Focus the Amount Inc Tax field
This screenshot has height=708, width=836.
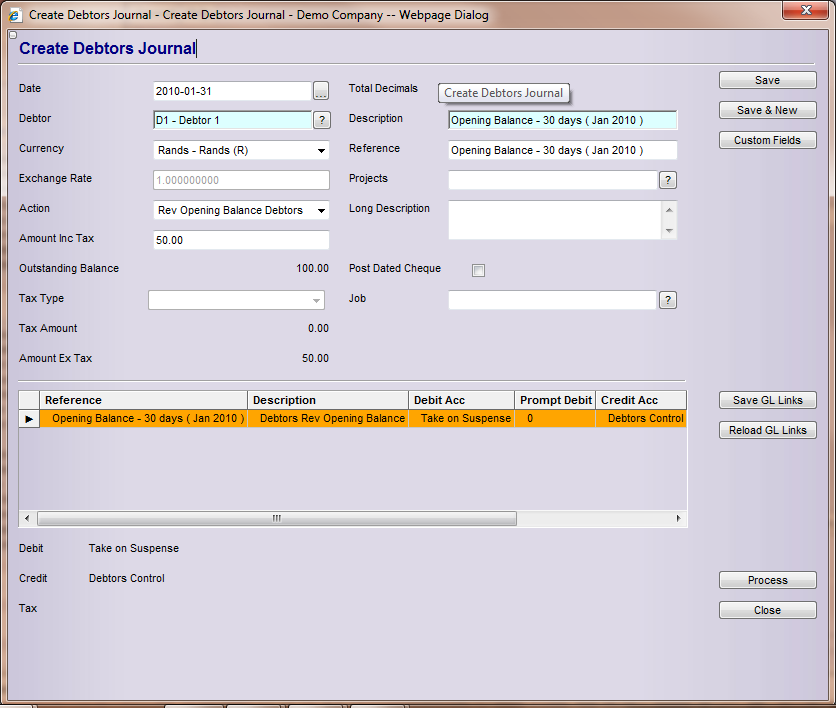pyautogui.click(x=240, y=240)
